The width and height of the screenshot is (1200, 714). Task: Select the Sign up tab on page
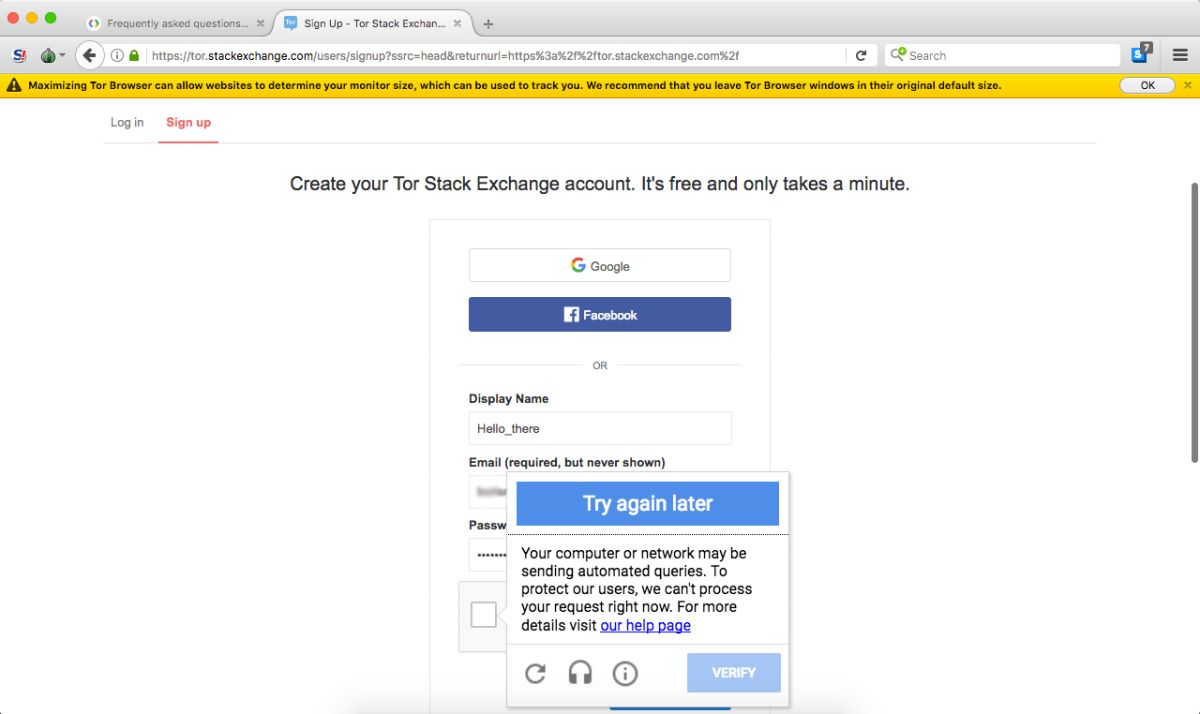coord(188,122)
